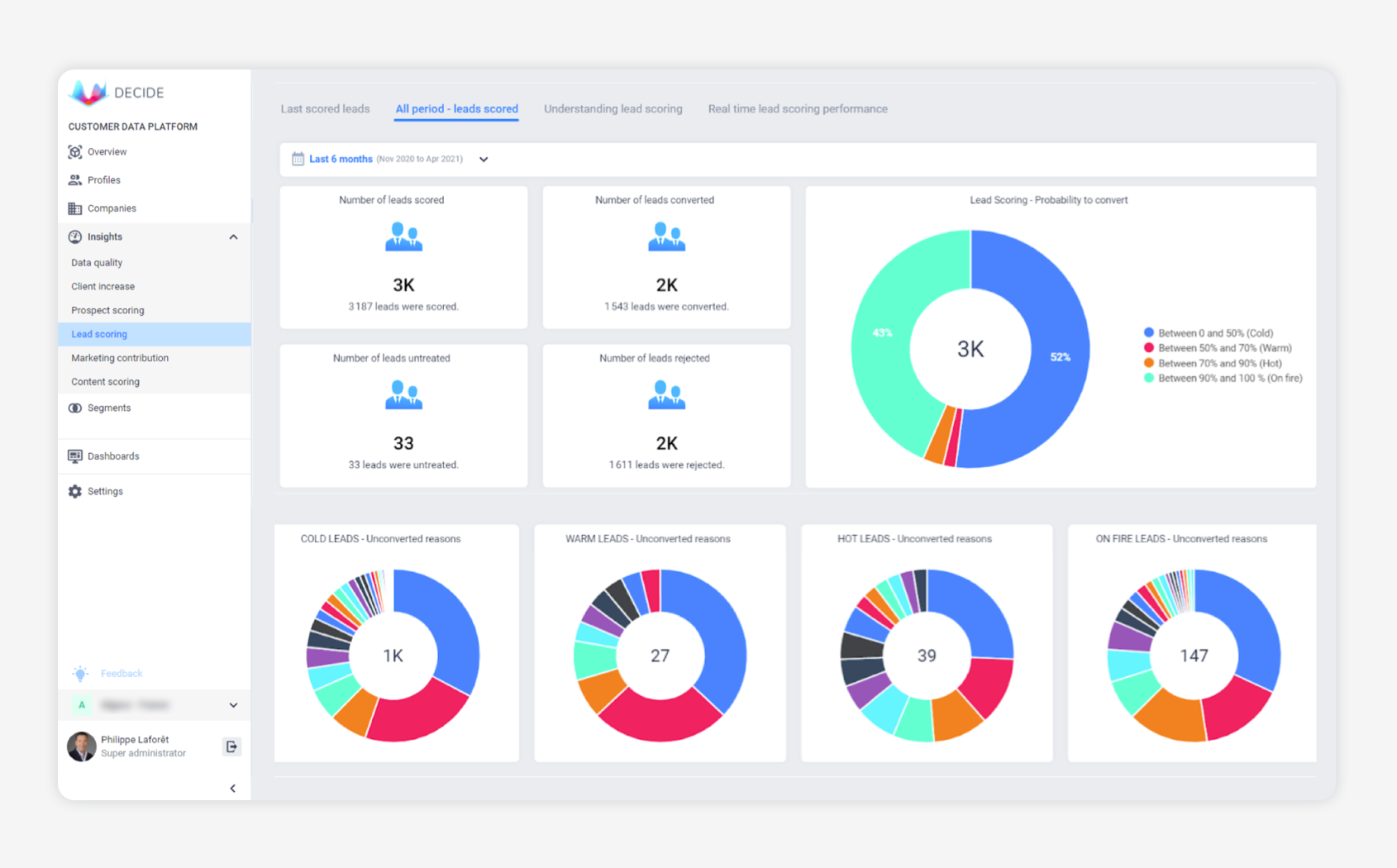This screenshot has width=1397, height=868.
Task: Open the Overview section
Action: 76,151
